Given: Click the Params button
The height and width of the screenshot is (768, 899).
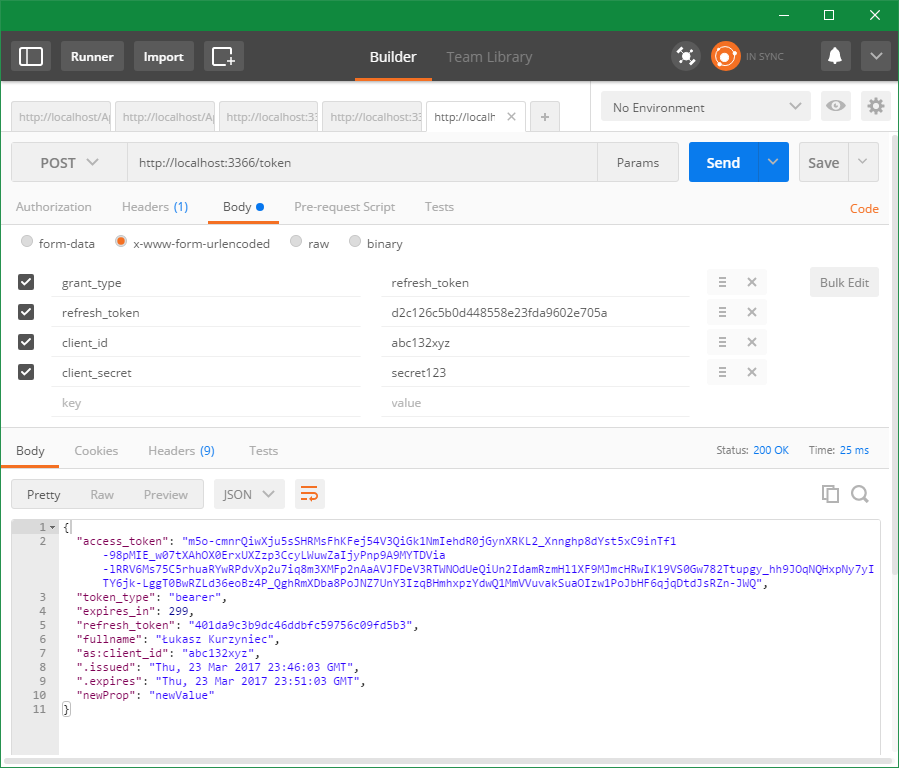Looking at the screenshot, I should (638, 162).
